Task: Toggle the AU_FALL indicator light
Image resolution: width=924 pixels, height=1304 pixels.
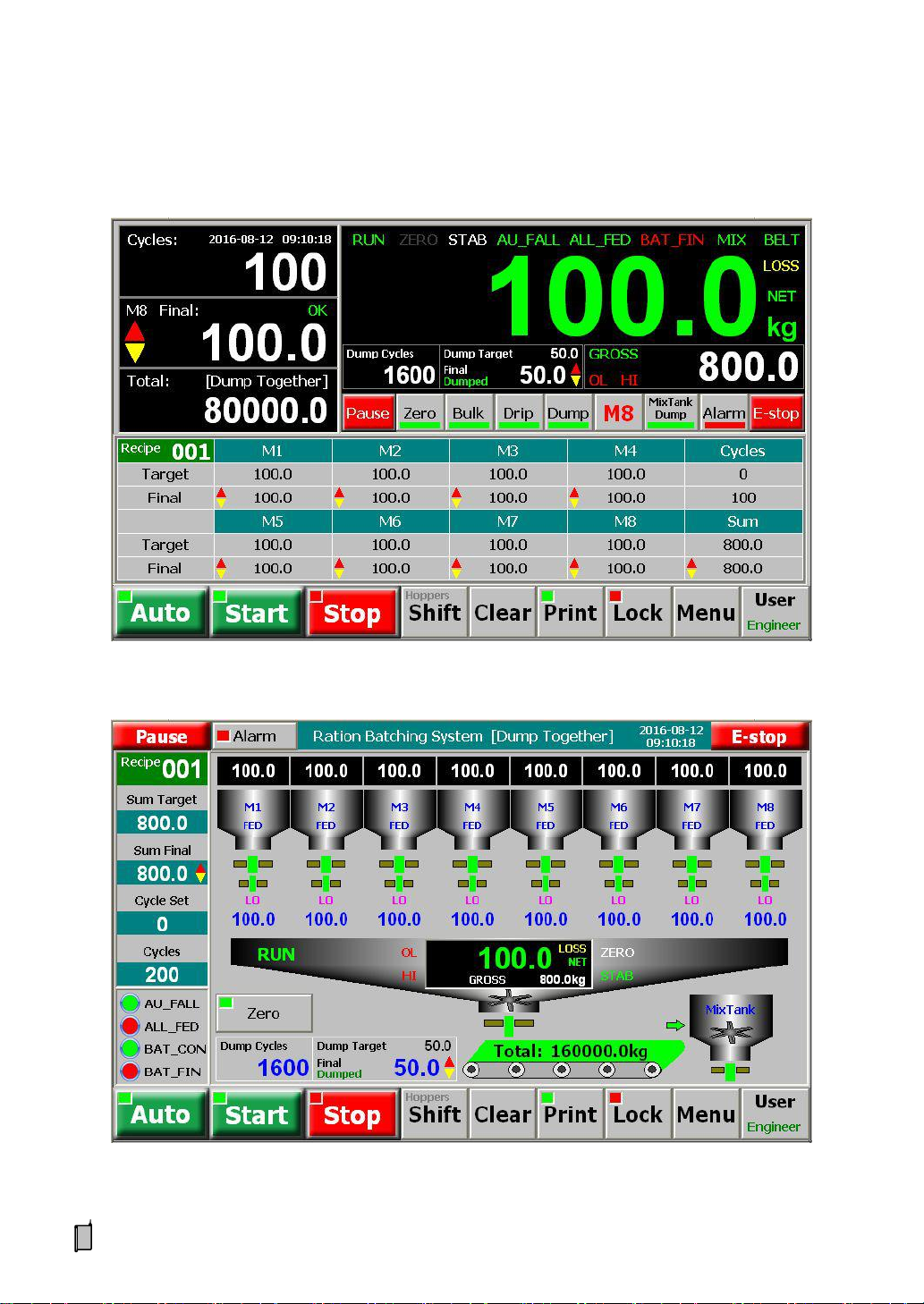Action: tap(131, 1003)
